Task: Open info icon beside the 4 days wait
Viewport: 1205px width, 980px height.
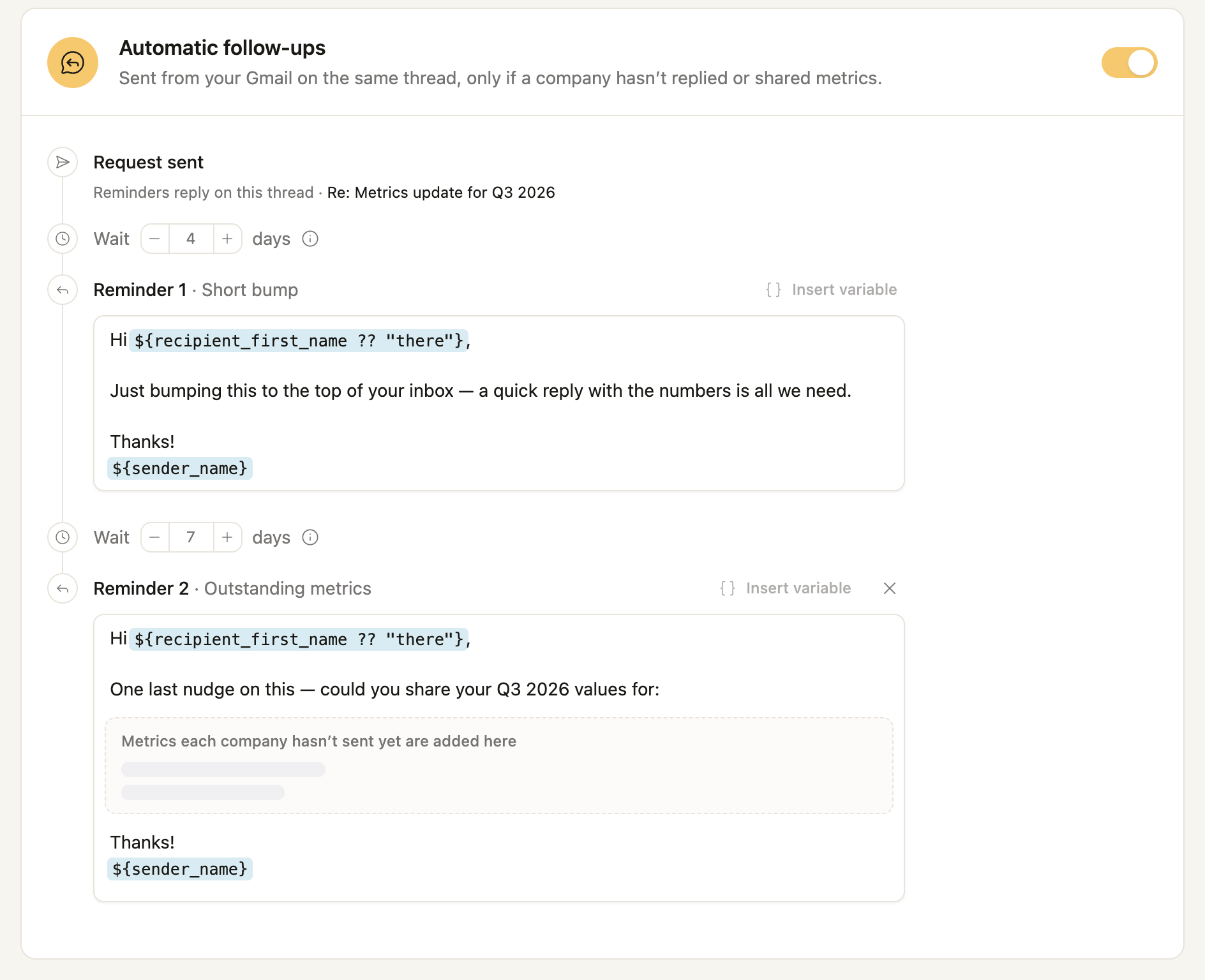Action: pos(310,239)
